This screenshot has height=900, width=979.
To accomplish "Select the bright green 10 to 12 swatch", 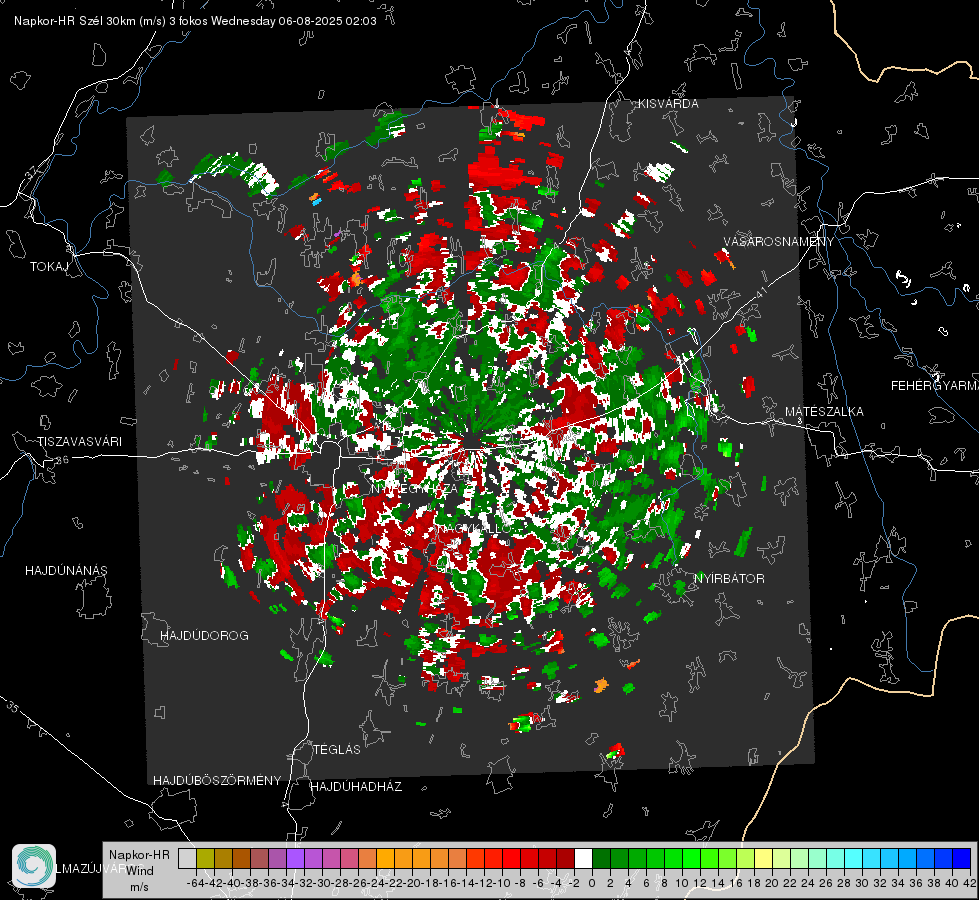I will point(692,858).
